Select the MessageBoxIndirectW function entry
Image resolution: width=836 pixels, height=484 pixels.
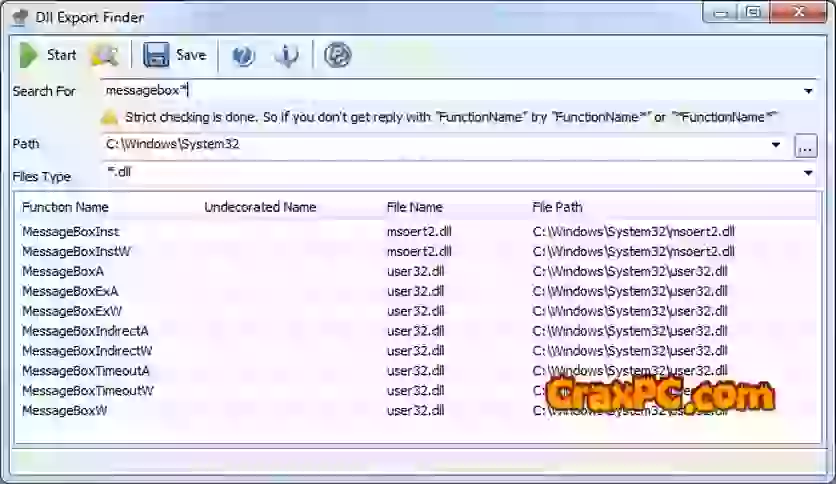tap(87, 351)
